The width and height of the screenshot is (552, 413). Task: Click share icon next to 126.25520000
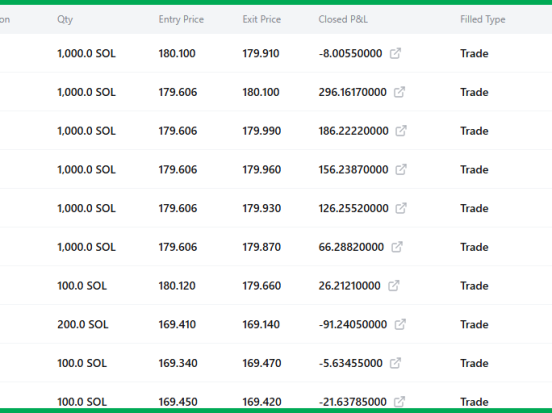(401, 208)
